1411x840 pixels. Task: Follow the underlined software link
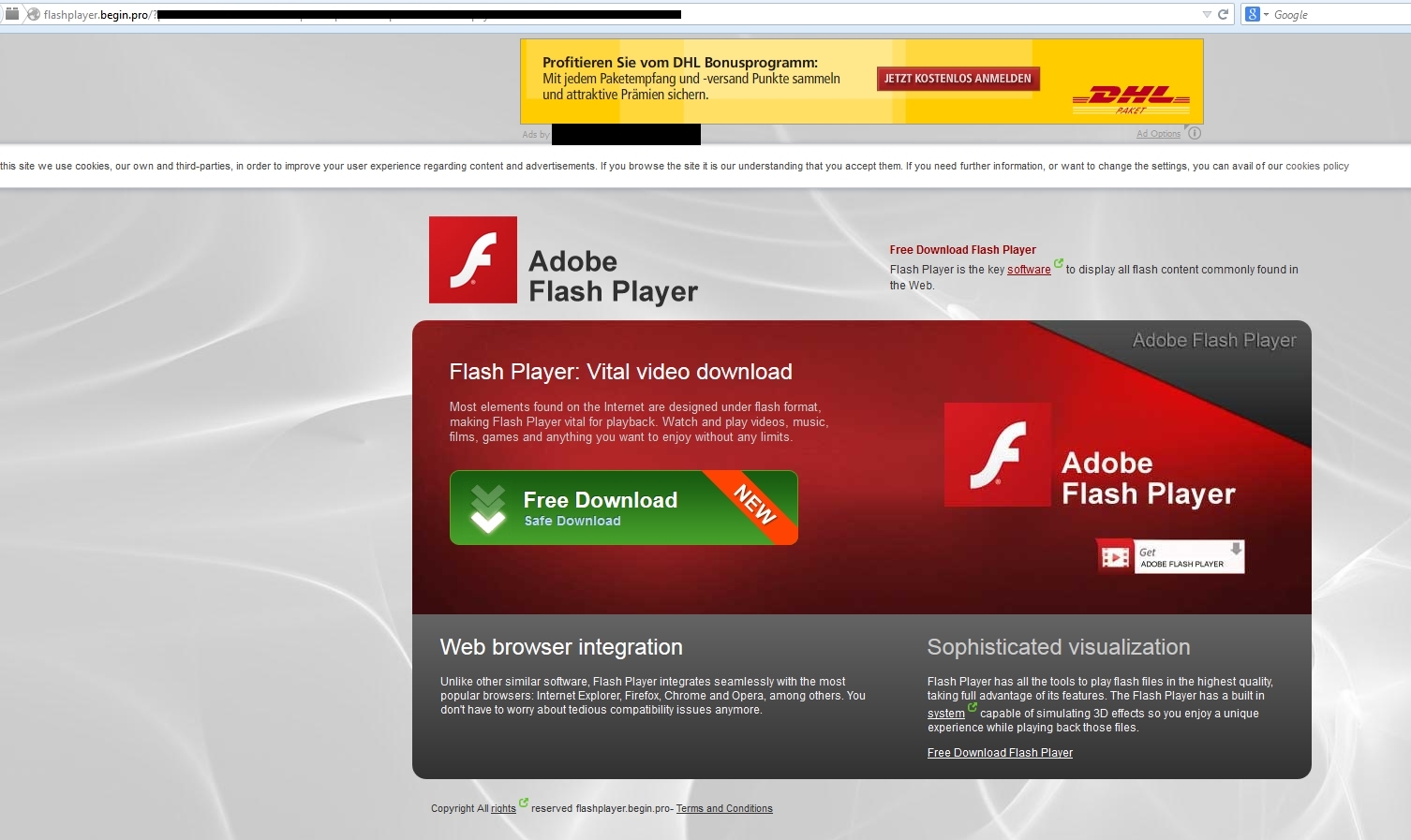(x=1029, y=270)
